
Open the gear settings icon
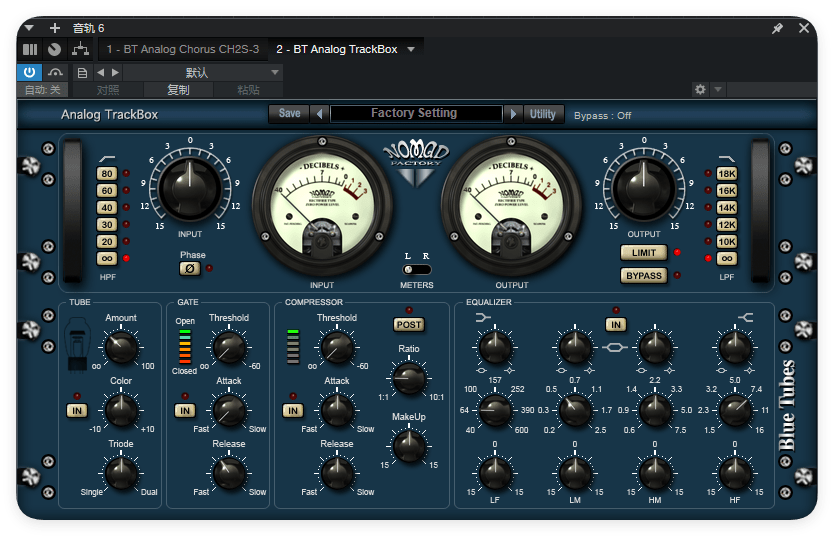point(700,89)
